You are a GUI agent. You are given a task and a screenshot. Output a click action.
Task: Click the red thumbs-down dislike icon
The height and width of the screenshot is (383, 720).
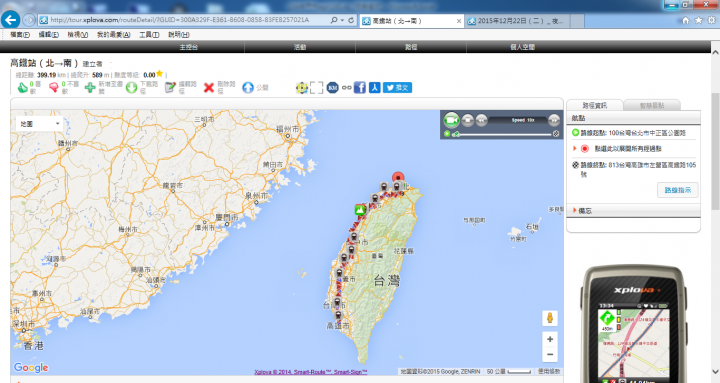[x=54, y=87]
